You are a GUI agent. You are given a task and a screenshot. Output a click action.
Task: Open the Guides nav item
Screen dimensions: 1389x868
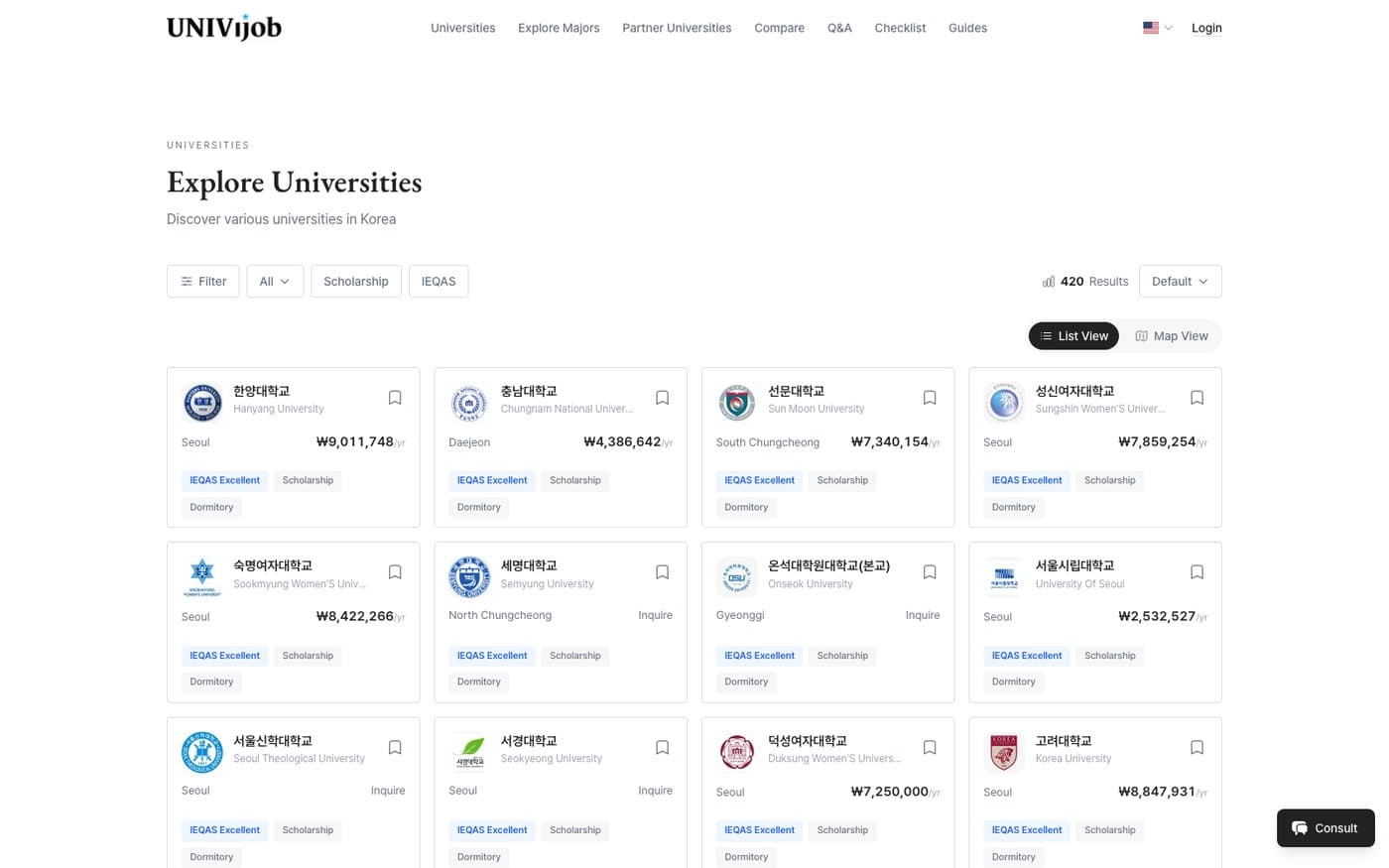coord(967,28)
